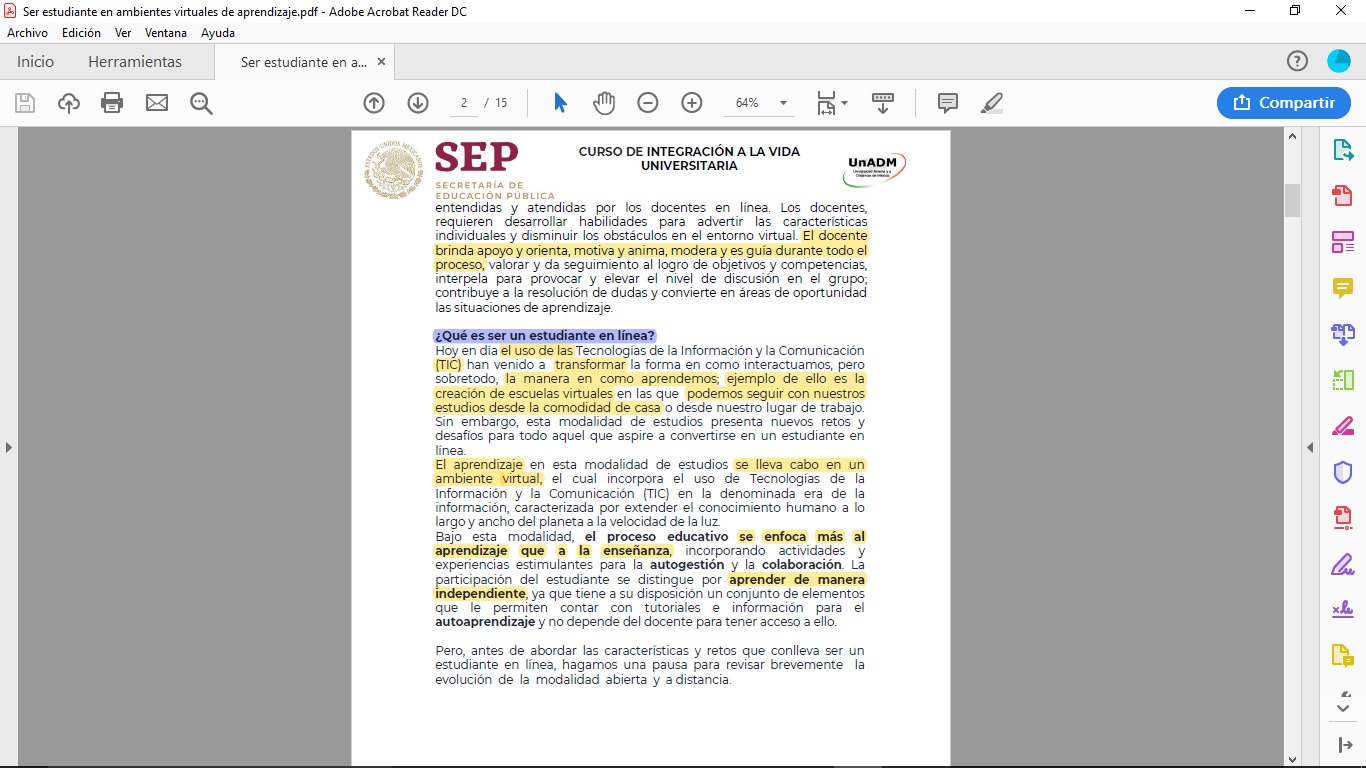
Task: Click the Save file icon
Action: point(25,103)
